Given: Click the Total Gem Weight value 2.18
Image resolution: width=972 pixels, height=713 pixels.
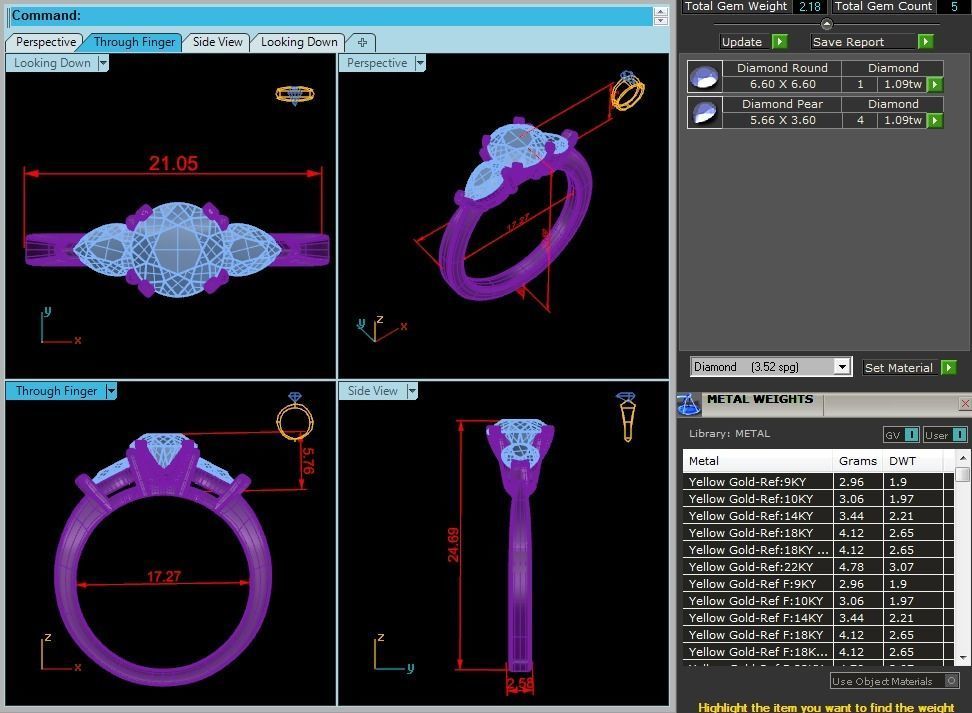Looking at the screenshot, I should pyautogui.click(x=810, y=6).
